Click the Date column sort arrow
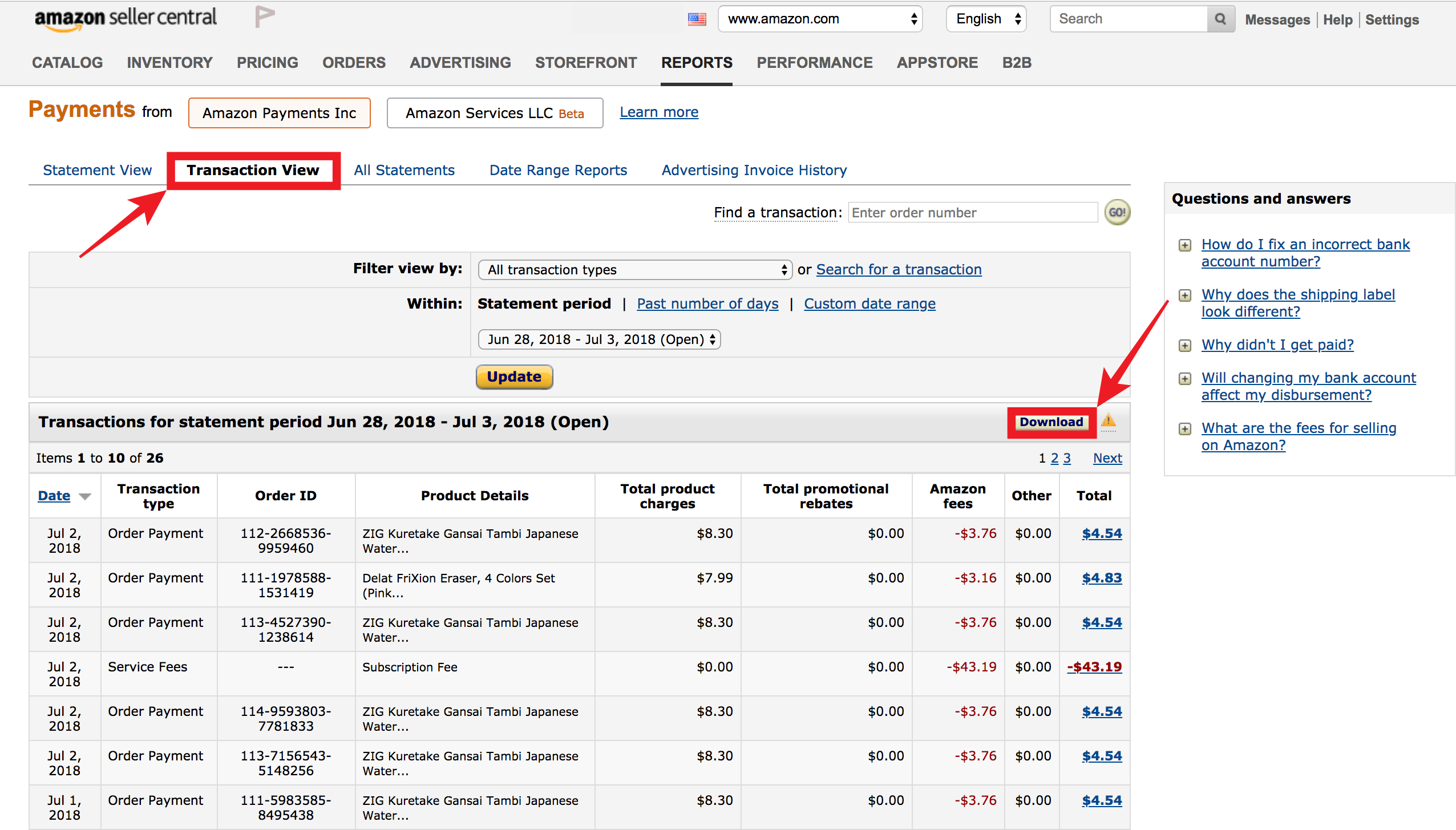 click(85, 496)
